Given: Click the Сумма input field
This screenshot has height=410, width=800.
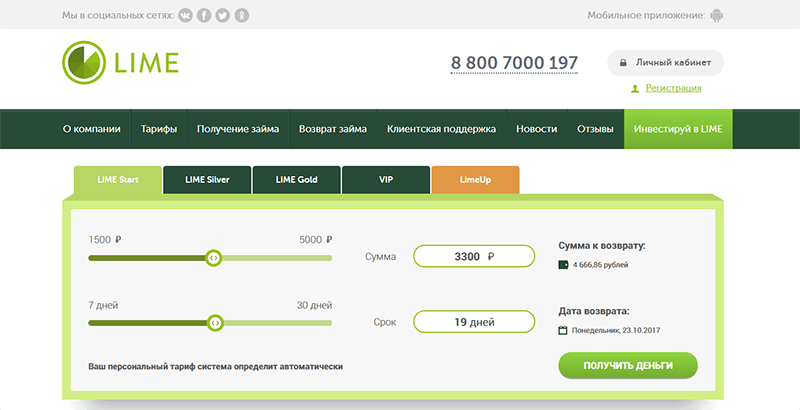Looking at the screenshot, I should [474, 257].
